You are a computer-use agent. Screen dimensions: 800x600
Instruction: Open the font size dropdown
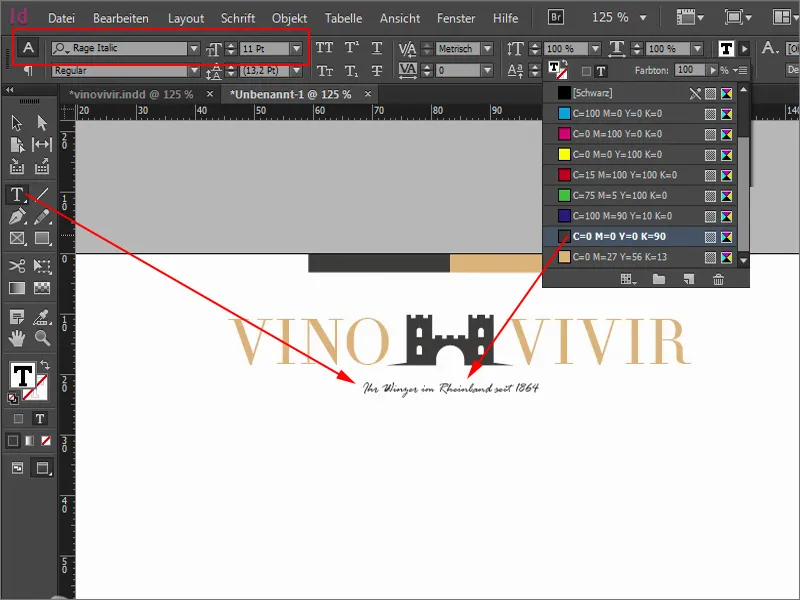296,48
